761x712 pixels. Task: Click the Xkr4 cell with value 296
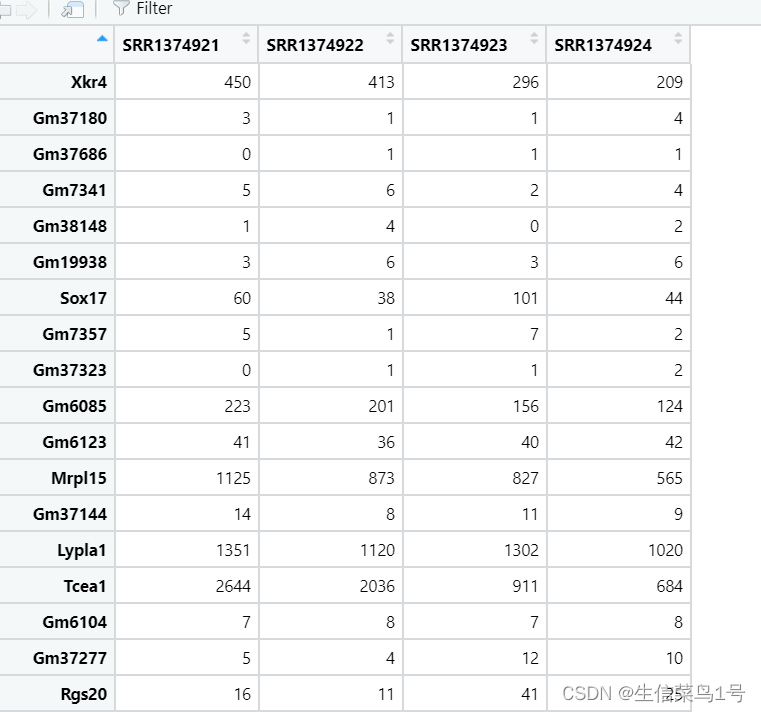click(475, 82)
